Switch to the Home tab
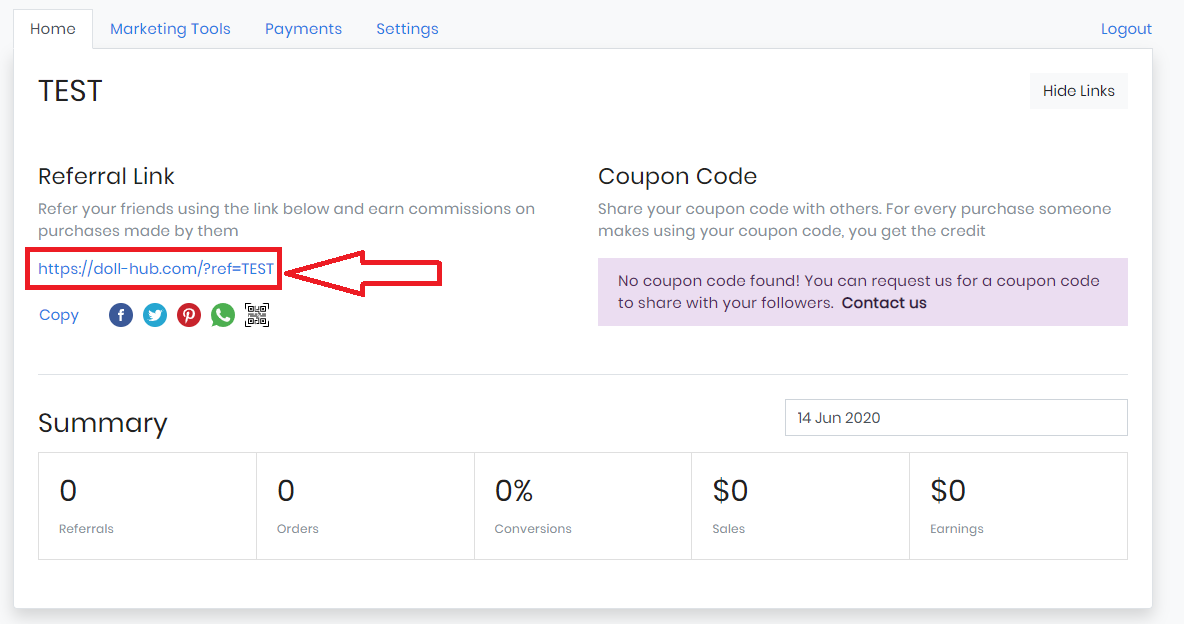 [53, 29]
